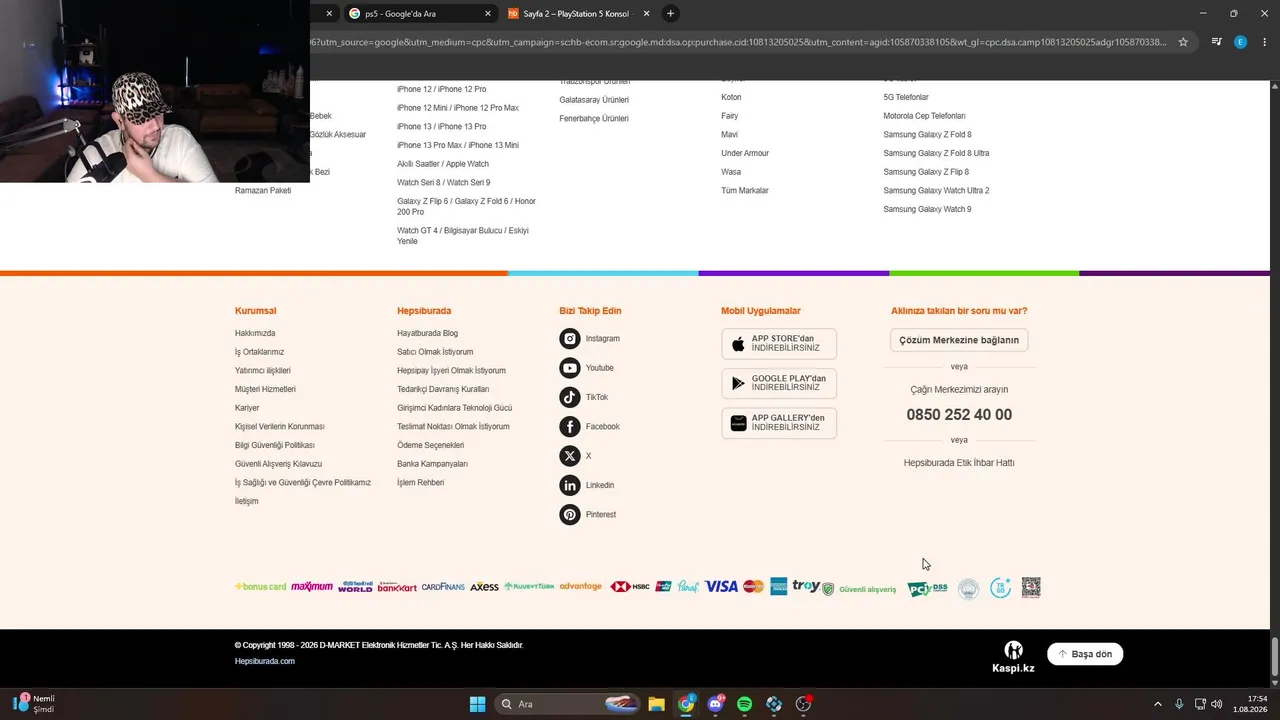Viewport: 1280px width, 720px height.
Task: Open the Banka Kampanyaları link
Action: (x=432, y=464)
